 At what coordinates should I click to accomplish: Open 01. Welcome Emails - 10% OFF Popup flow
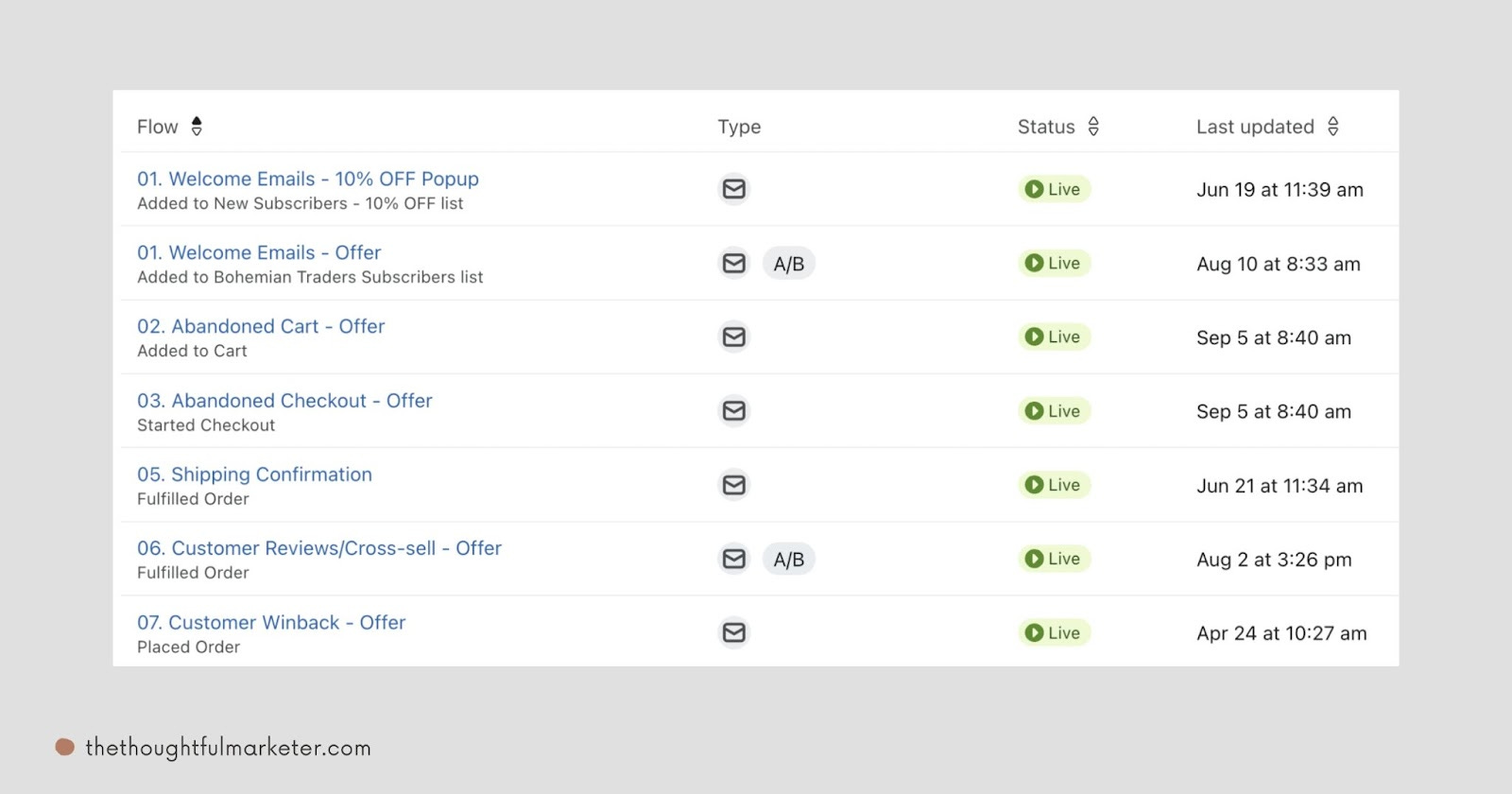tap(308, 179)
